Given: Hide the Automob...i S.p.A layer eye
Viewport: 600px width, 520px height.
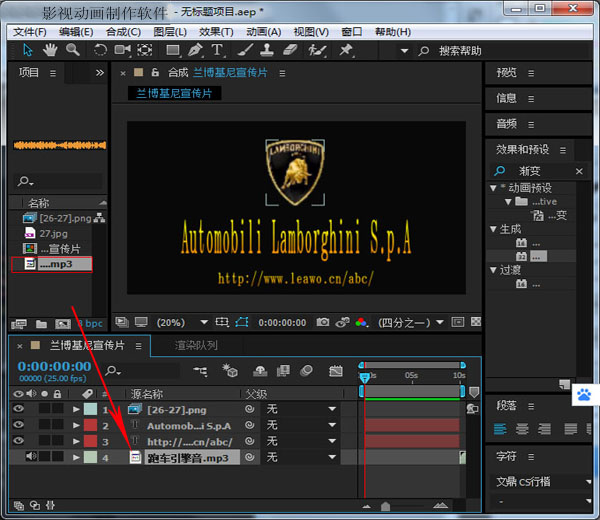Looking at the screenshot, I should pos(18,425).
